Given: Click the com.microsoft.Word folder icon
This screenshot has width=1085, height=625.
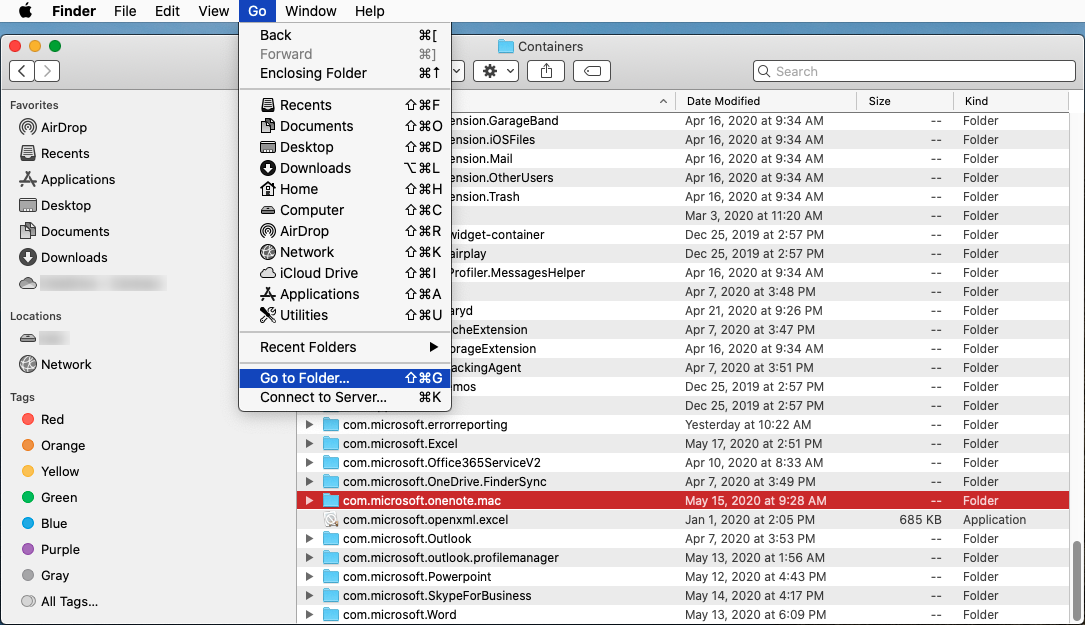Looking at the screenshot, I should click(331, 615).
